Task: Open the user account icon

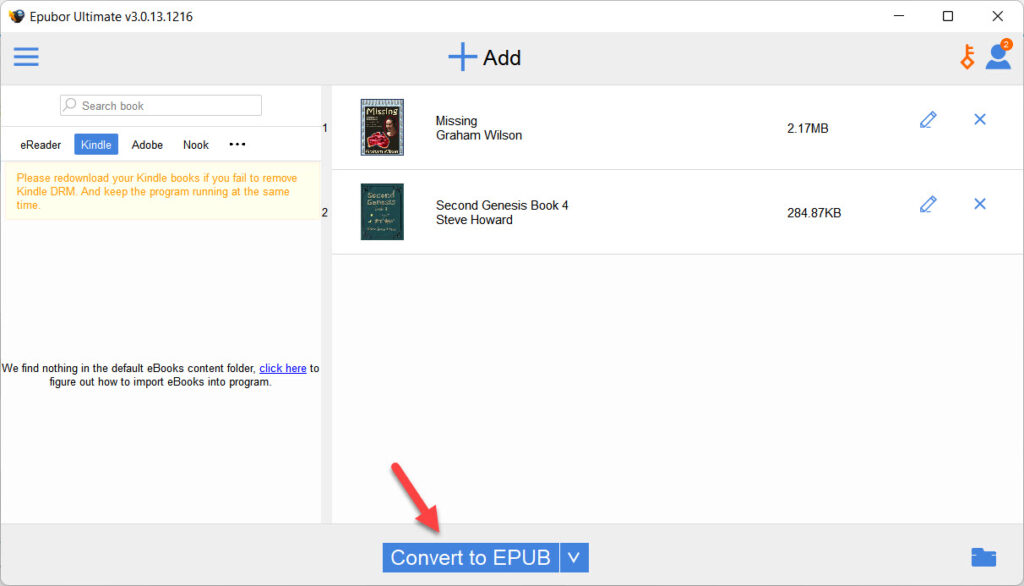Action: (999, 55)
